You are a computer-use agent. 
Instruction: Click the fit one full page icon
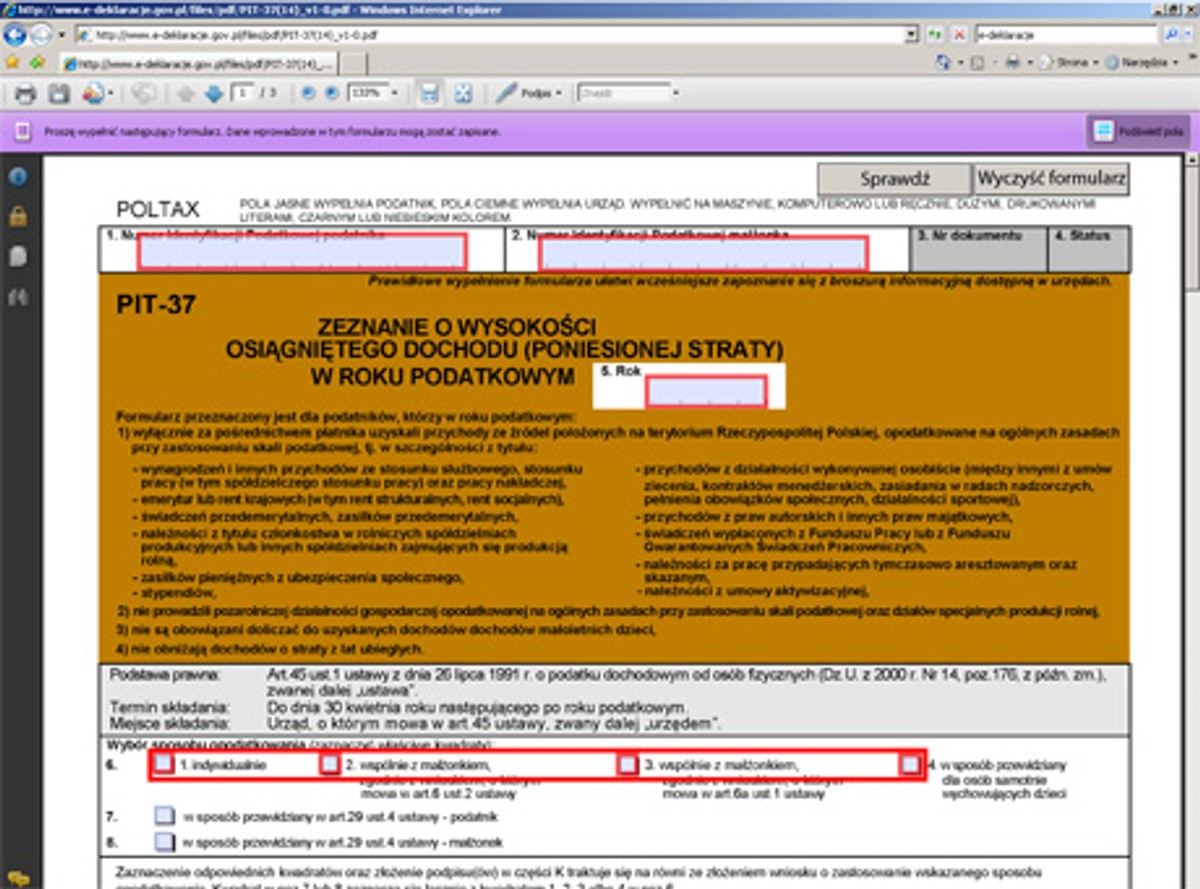tap(463, 93)
